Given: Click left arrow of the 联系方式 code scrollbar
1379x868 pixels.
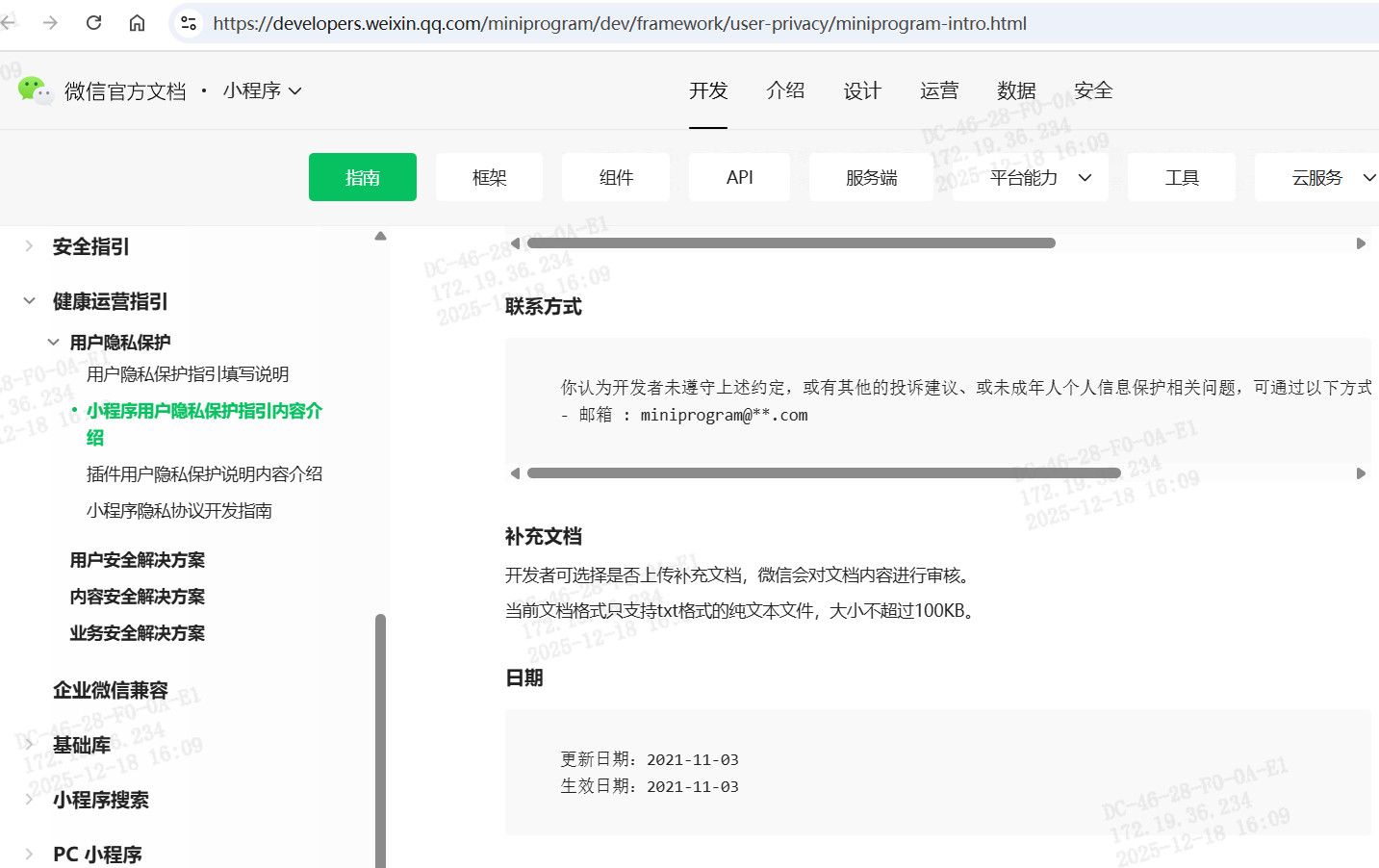Looking at the screenshot, I should [x=515, y=473].
